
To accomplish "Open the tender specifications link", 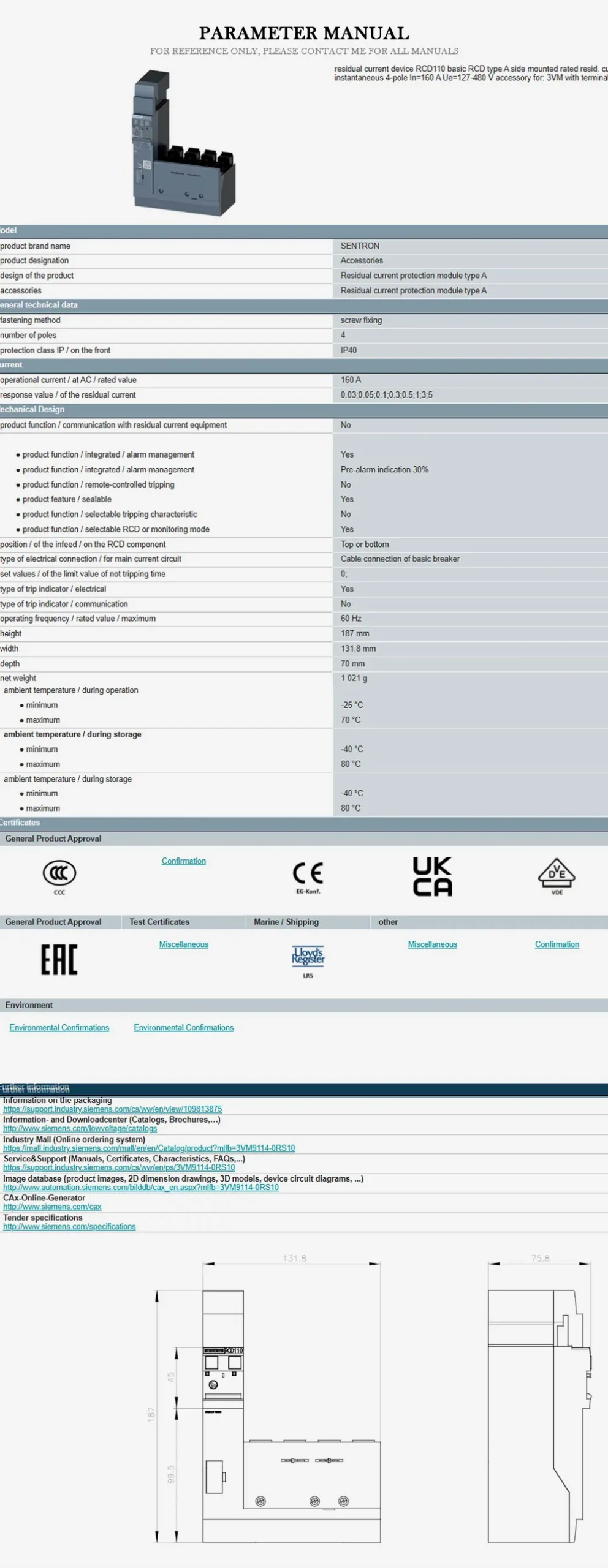I will pyautogui.click(x=69, y=1227).
